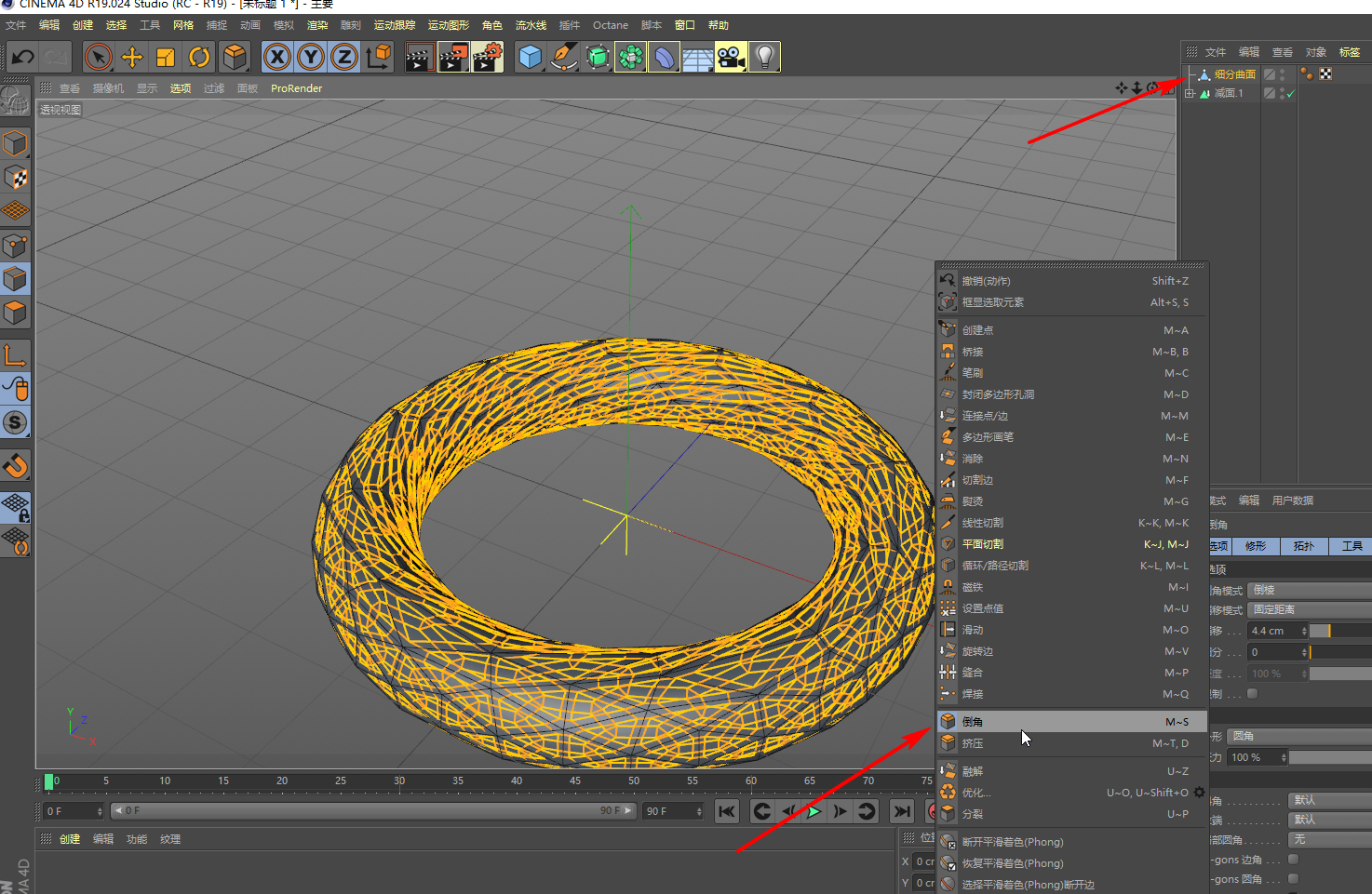Jump to the timeline start button
Viewport: 1372px width, 894px height.
pyautogui.click(x=727, y=811)
